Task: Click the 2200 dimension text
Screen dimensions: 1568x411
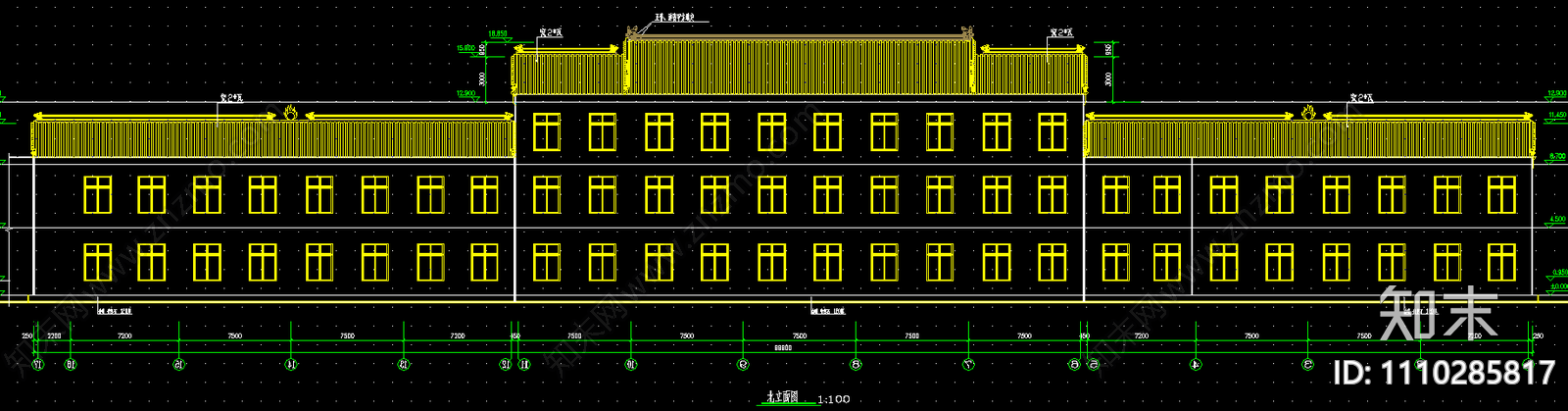Action: tap(54, 336)
